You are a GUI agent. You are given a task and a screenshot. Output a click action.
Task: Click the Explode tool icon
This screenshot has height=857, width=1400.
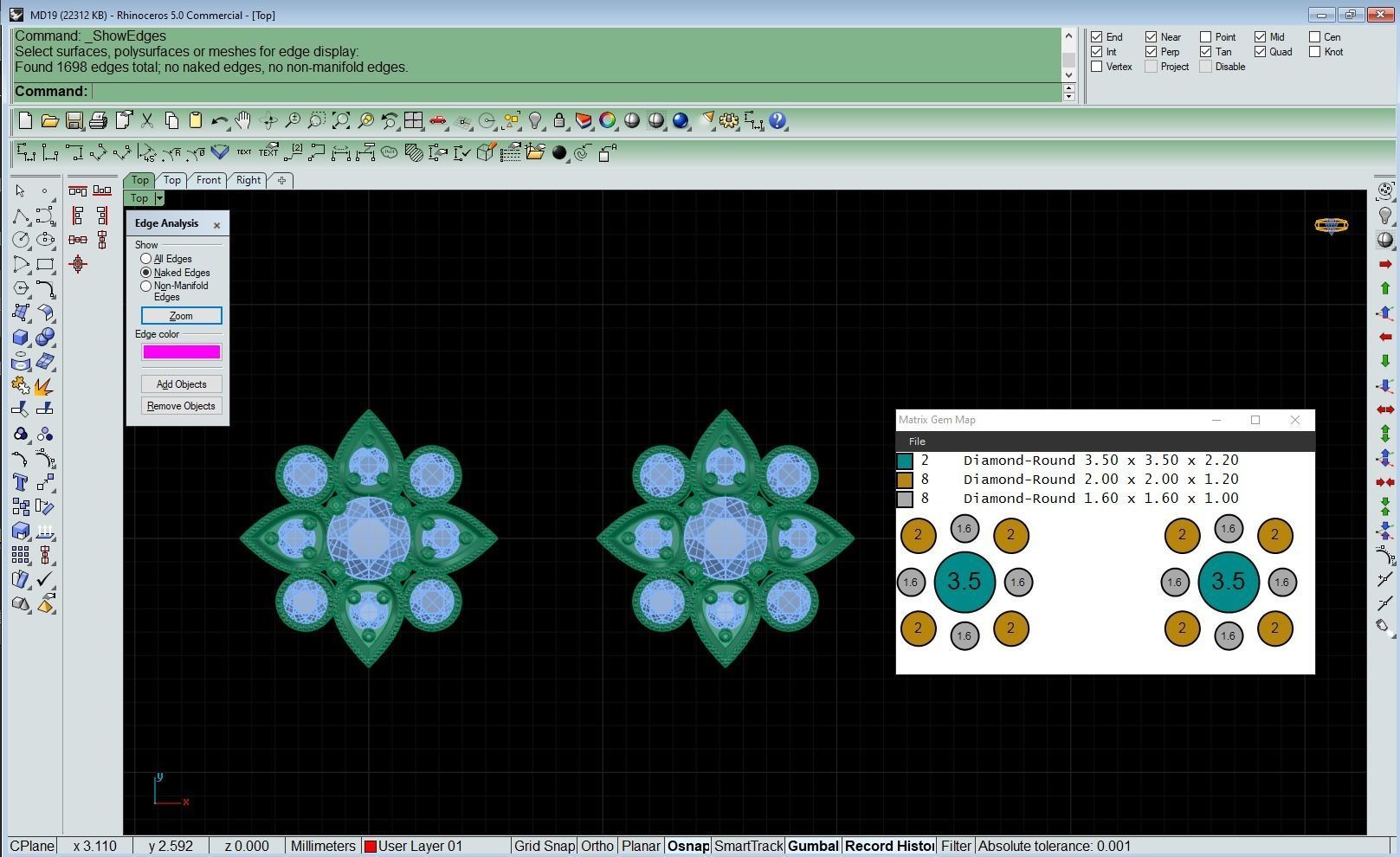point(44,386)
